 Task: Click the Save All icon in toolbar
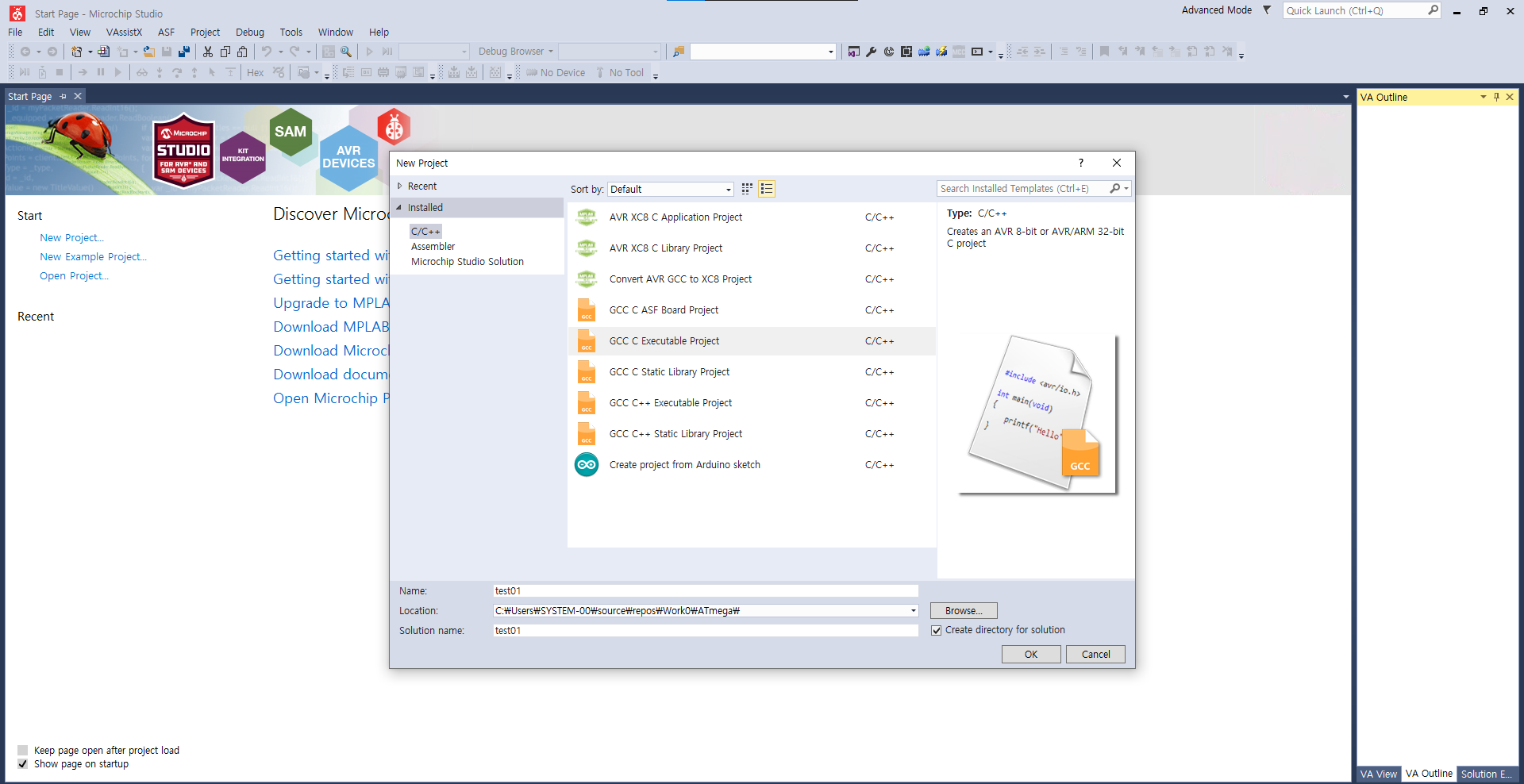pyautogui.click(x=184, y=52)
